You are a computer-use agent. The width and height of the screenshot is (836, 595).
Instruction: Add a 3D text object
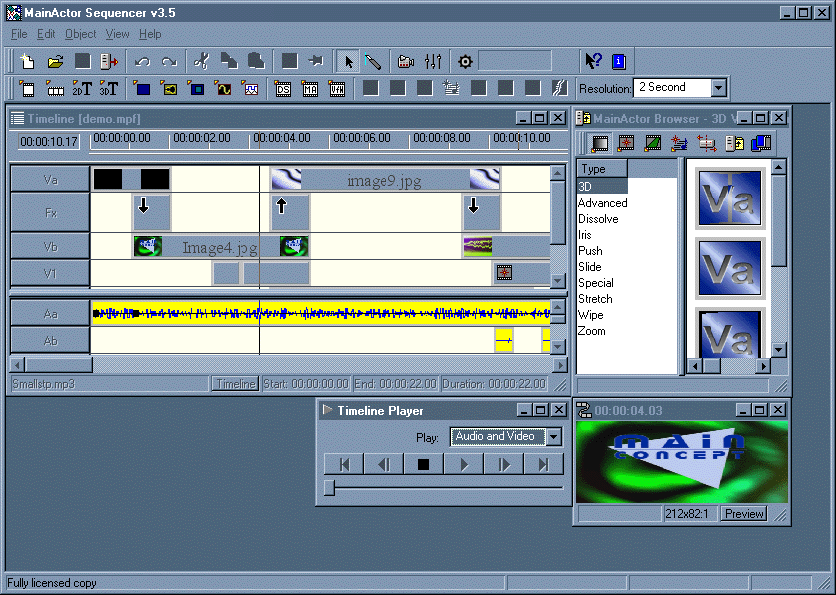(x=109, y=88)
